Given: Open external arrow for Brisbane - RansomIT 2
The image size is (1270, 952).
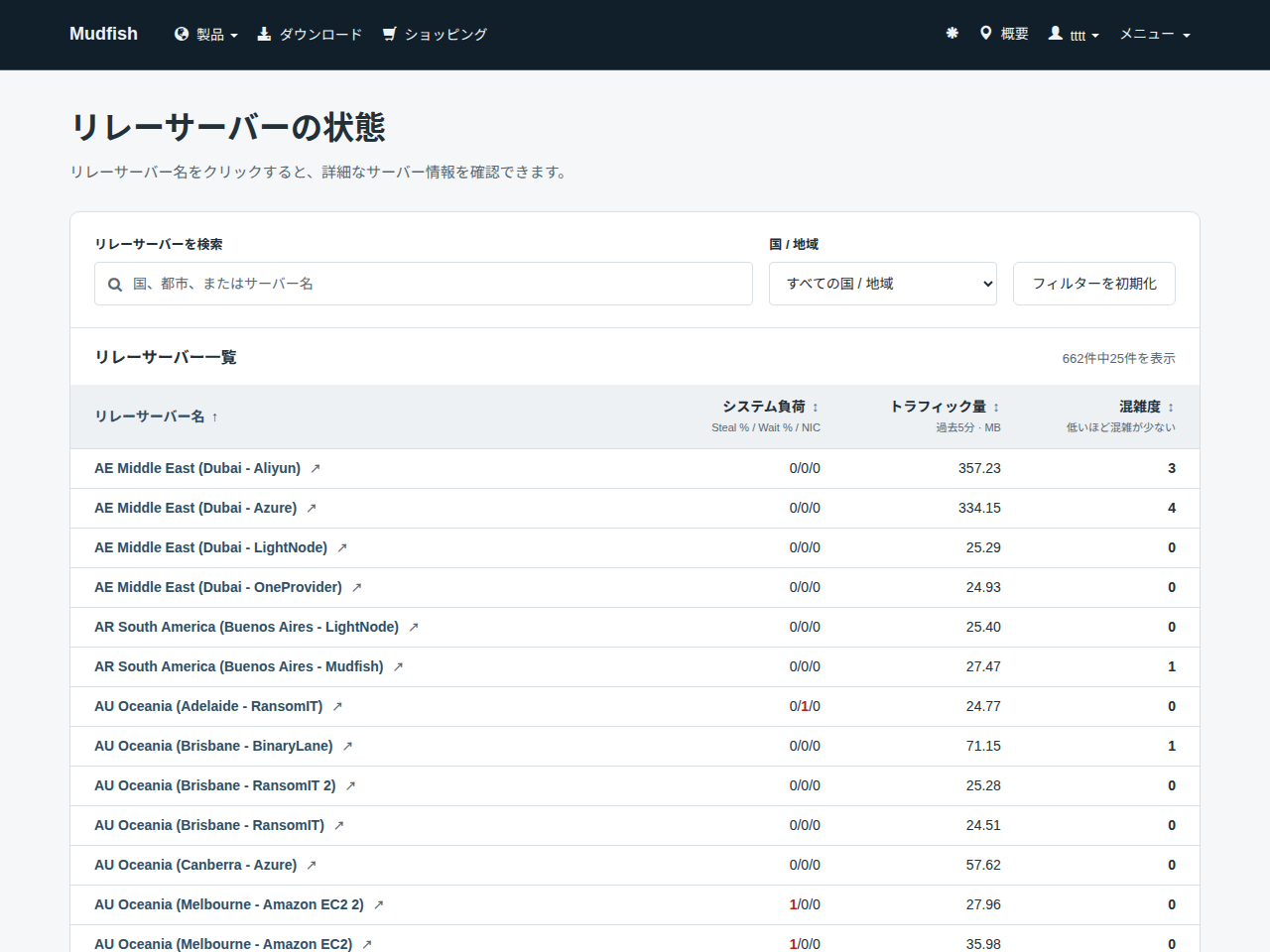Looking at the screenshot, I should click(351, 785).
